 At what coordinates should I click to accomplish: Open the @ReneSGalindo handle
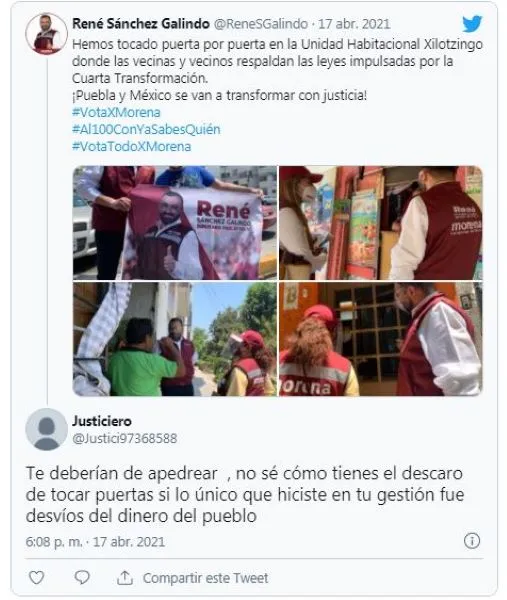261,24
